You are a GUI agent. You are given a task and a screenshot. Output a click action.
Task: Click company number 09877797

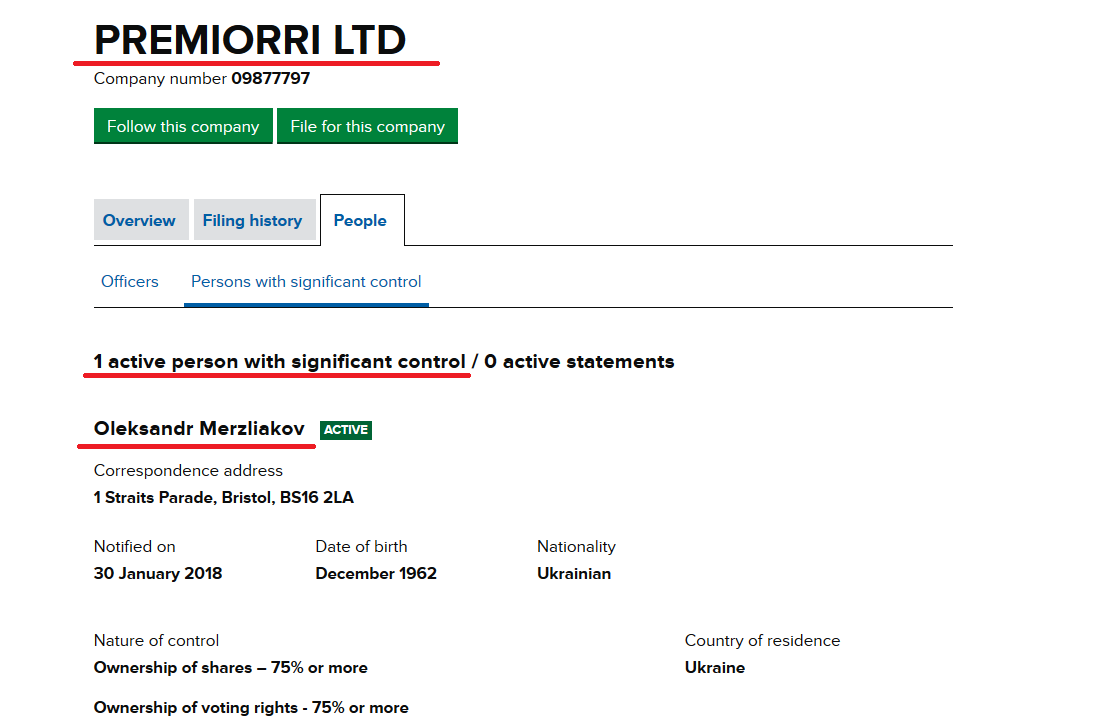[x=270, y=78]
